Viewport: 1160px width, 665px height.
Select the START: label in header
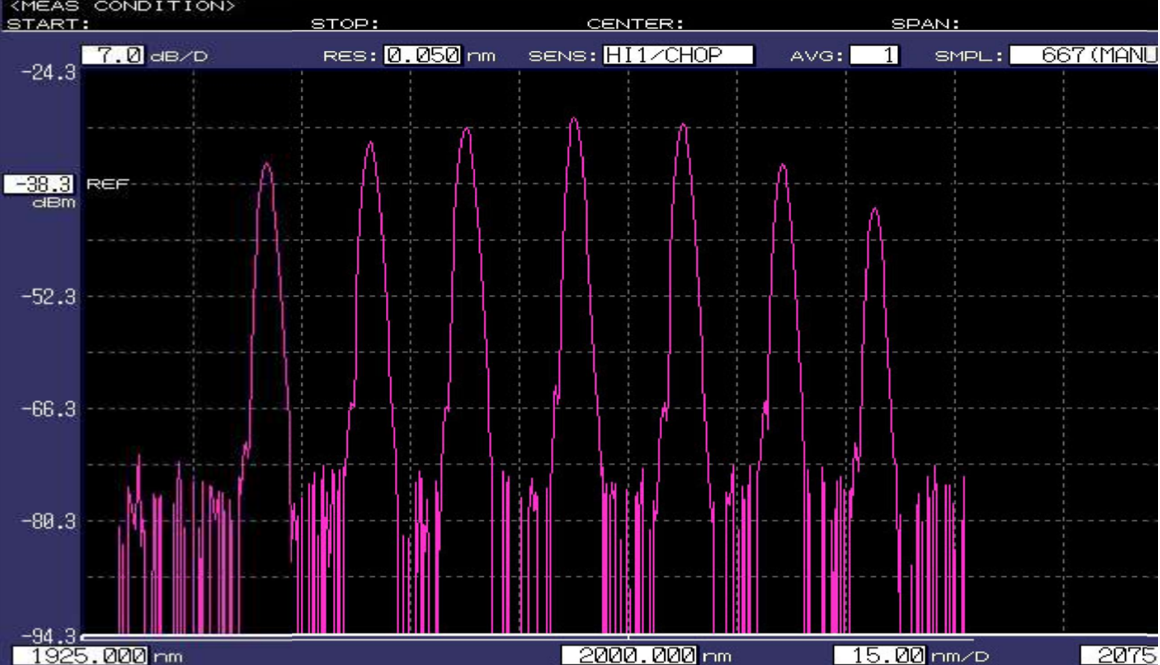(48, 24)
